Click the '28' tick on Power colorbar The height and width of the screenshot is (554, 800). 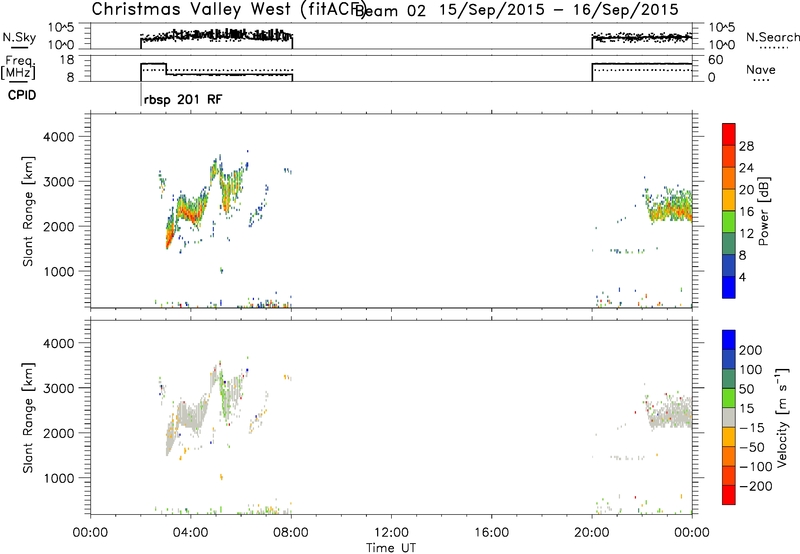746,146
